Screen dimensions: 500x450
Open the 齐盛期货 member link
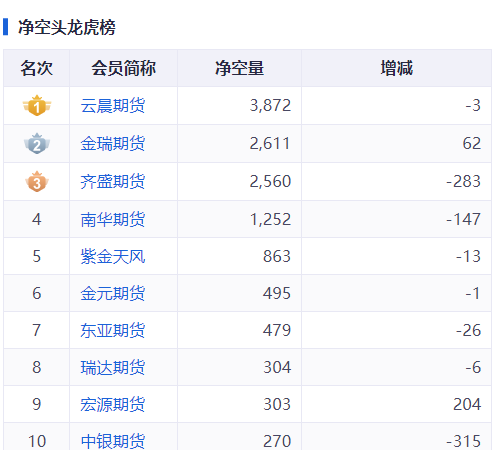(x=113, y=182)
